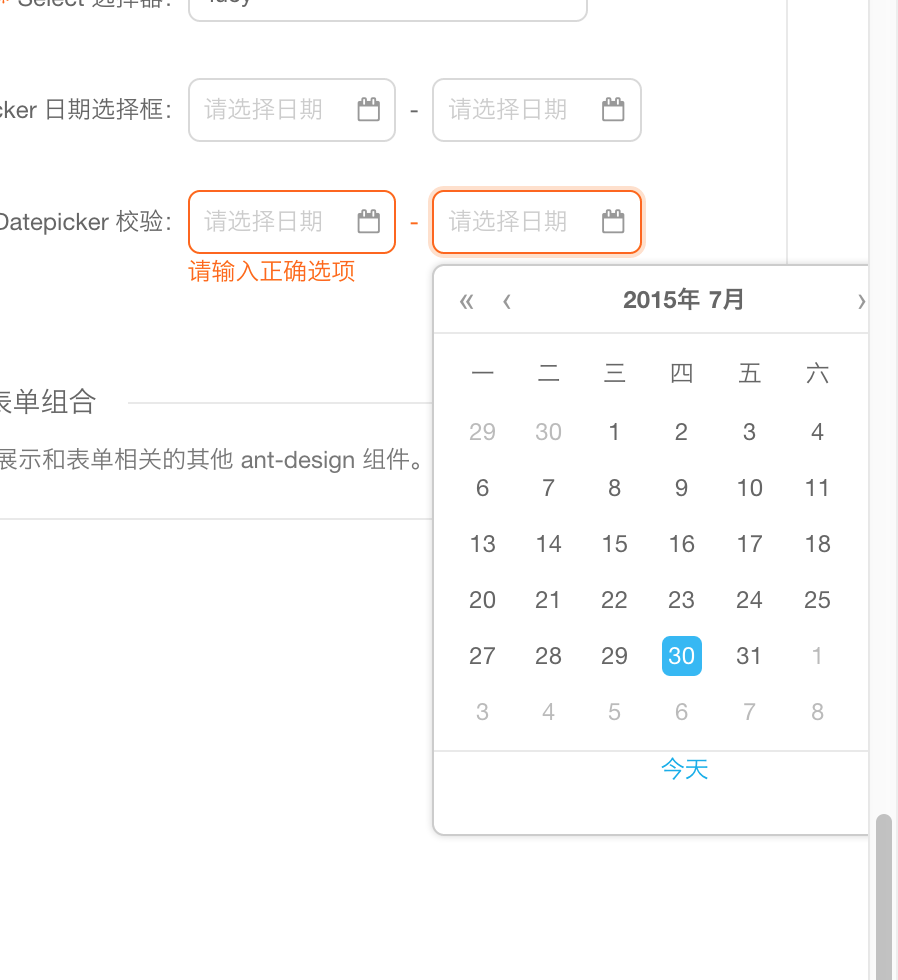Pick greyed-out June 29 in first row
Image resolution: width=898 pixels, height=980 pixels.
pos(482,432)
